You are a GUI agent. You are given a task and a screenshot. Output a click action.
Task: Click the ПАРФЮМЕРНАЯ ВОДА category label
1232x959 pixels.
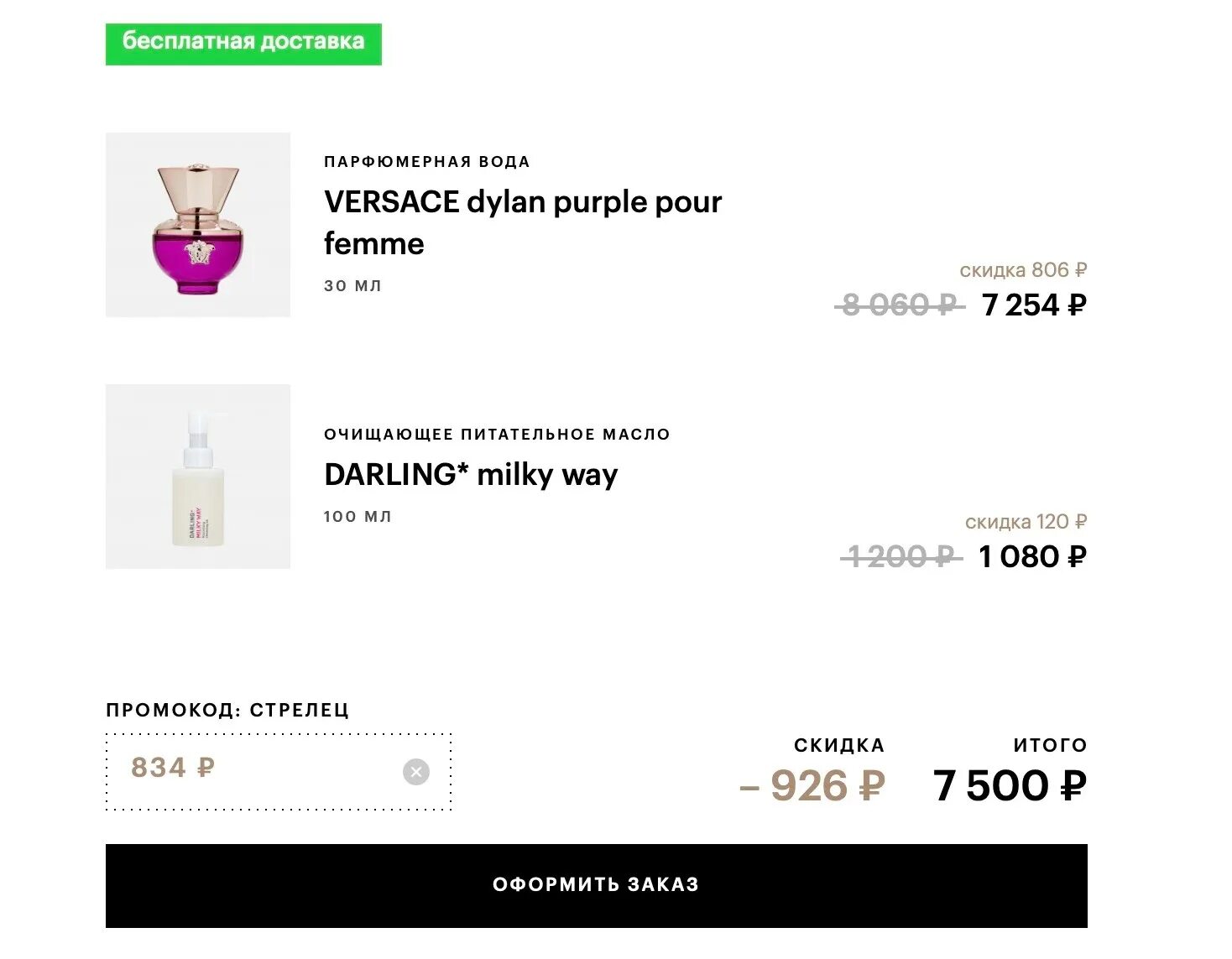[x=426, y=162]
